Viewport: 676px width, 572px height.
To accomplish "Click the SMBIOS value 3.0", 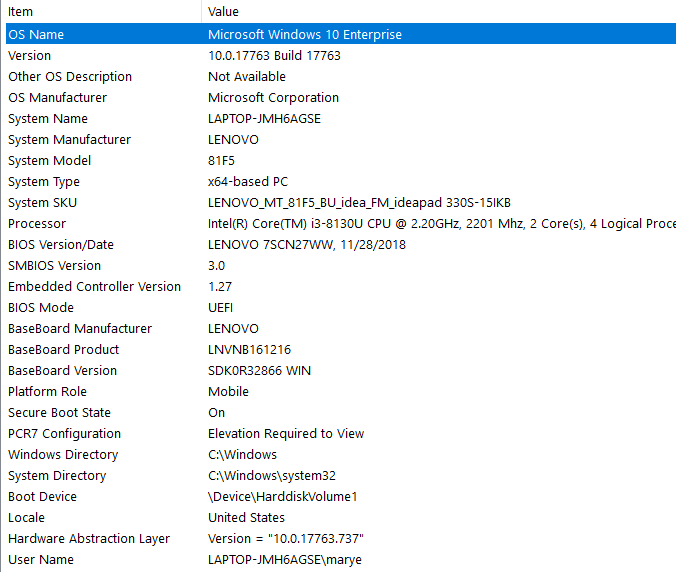I will (x=216, y=266).
